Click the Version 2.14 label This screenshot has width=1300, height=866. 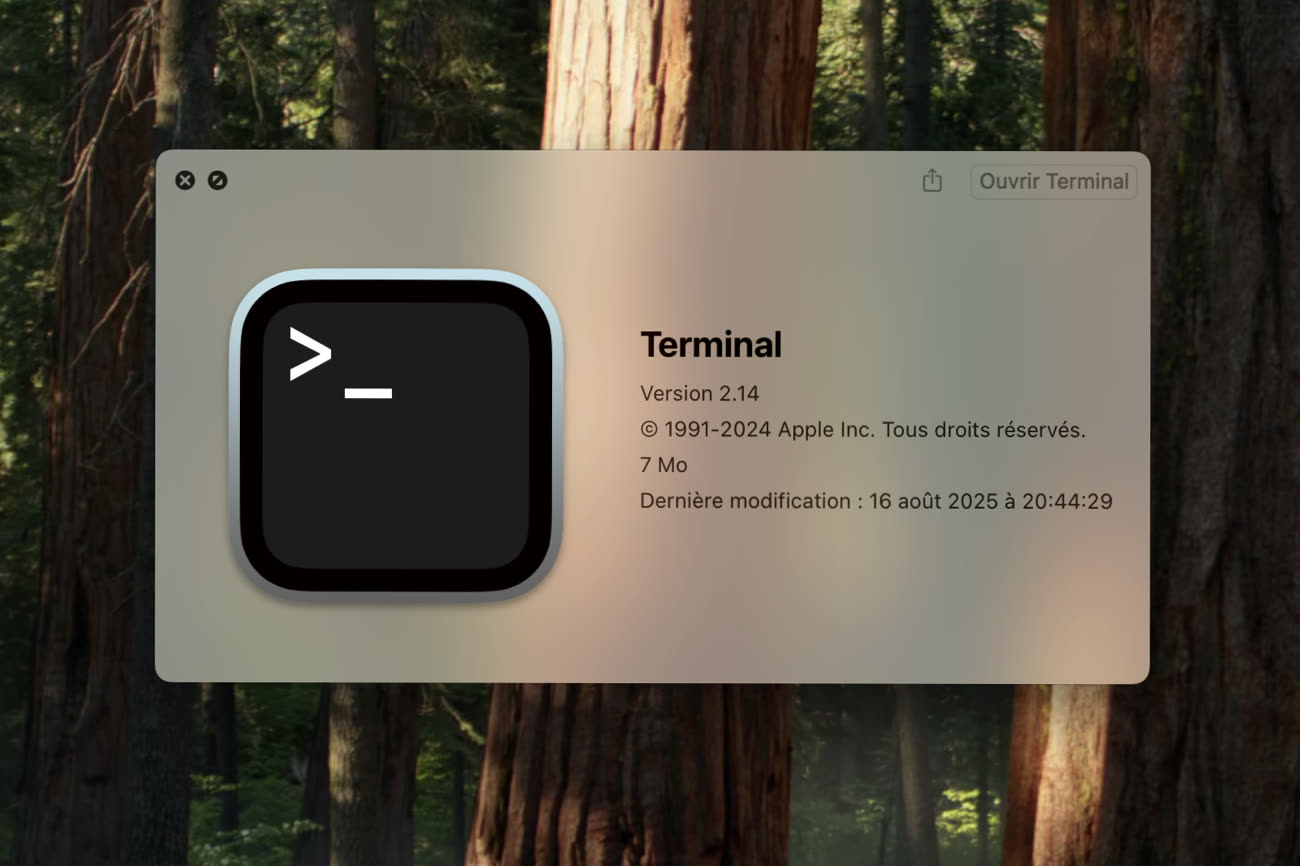pyautogui.click(x=699, y=393)
